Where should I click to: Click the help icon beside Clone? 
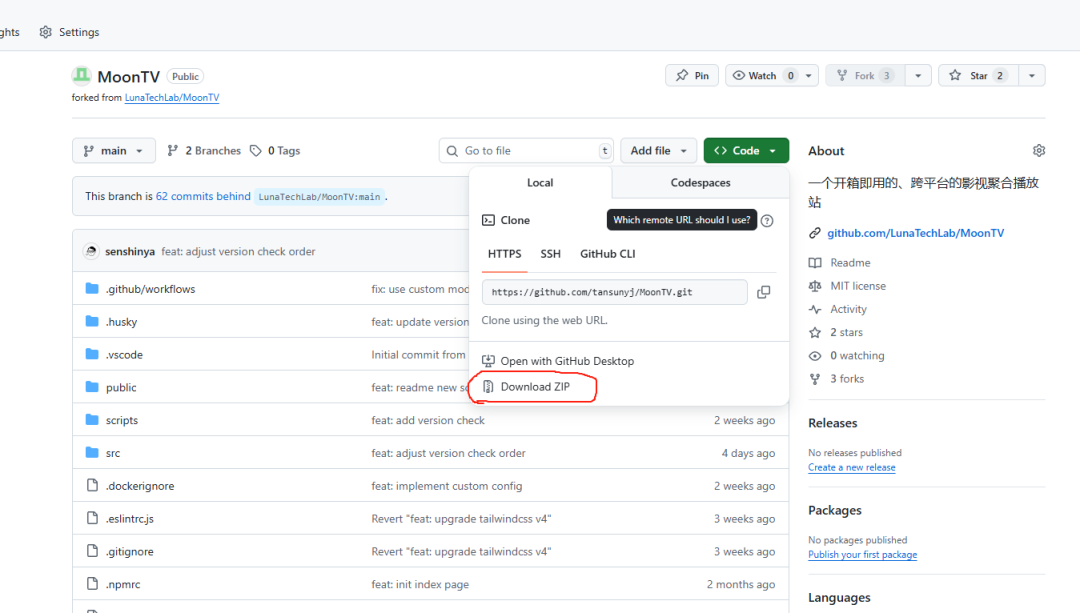[767, 221]
